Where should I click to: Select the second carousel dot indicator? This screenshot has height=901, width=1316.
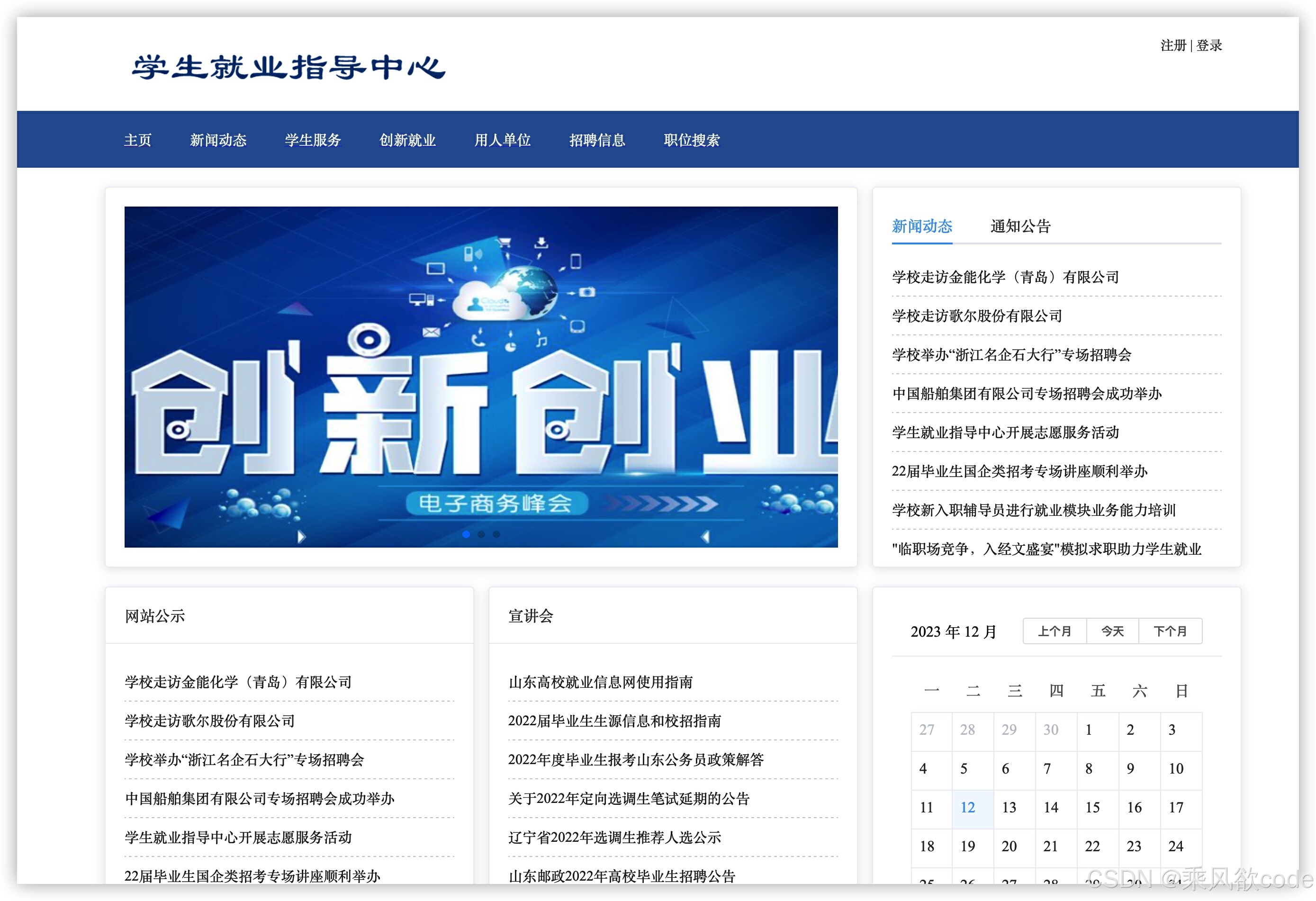point(482,534)
